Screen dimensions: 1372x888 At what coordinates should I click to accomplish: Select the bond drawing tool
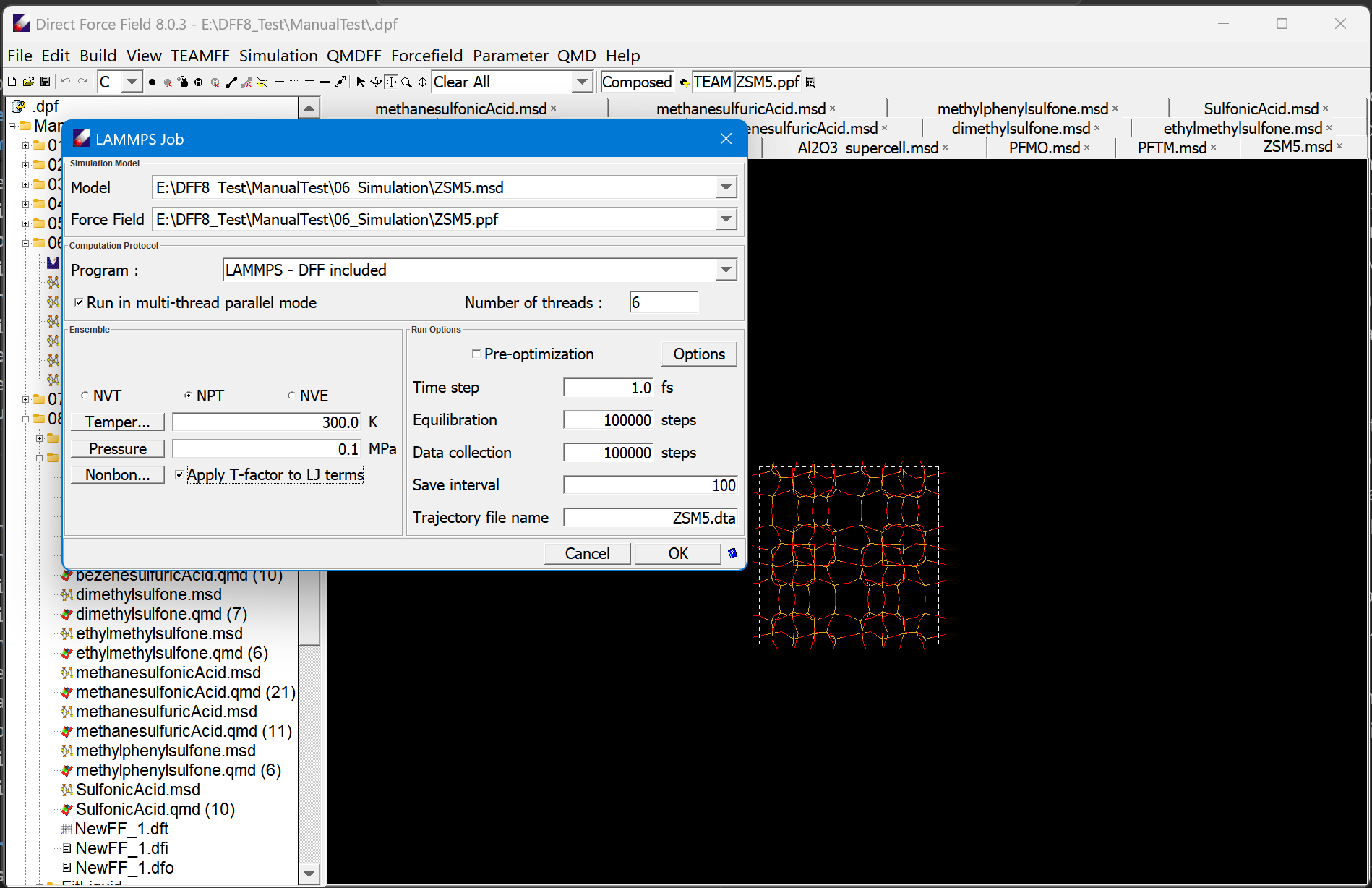[x=232, y=81]
